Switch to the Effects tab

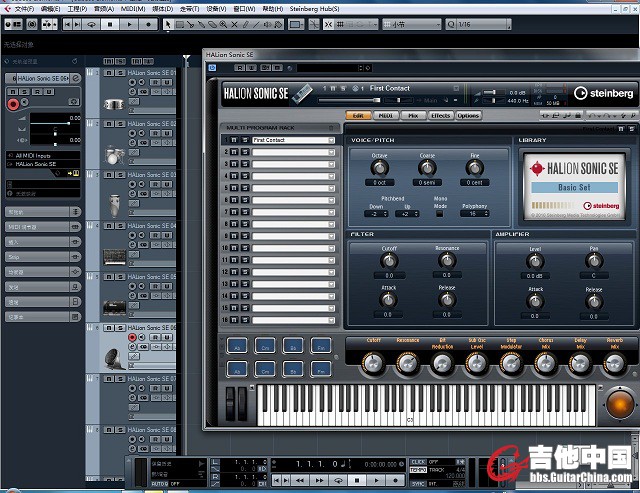(440, 116)
